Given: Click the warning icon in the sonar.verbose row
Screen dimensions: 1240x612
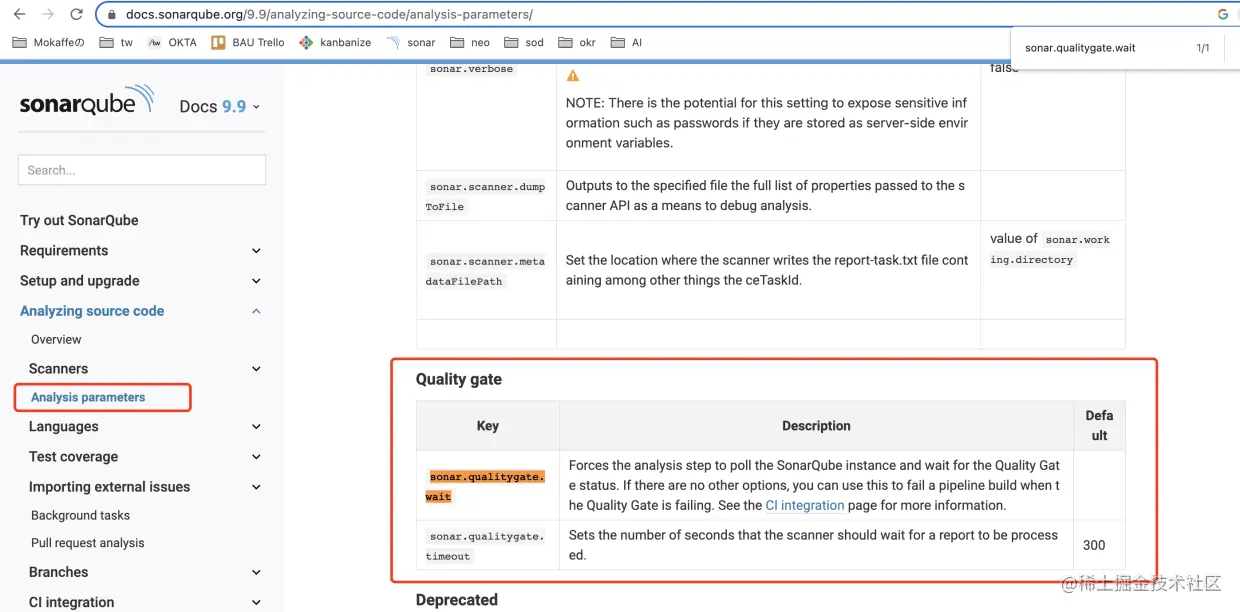Looking at the screenshot, I should pos(573,76).
